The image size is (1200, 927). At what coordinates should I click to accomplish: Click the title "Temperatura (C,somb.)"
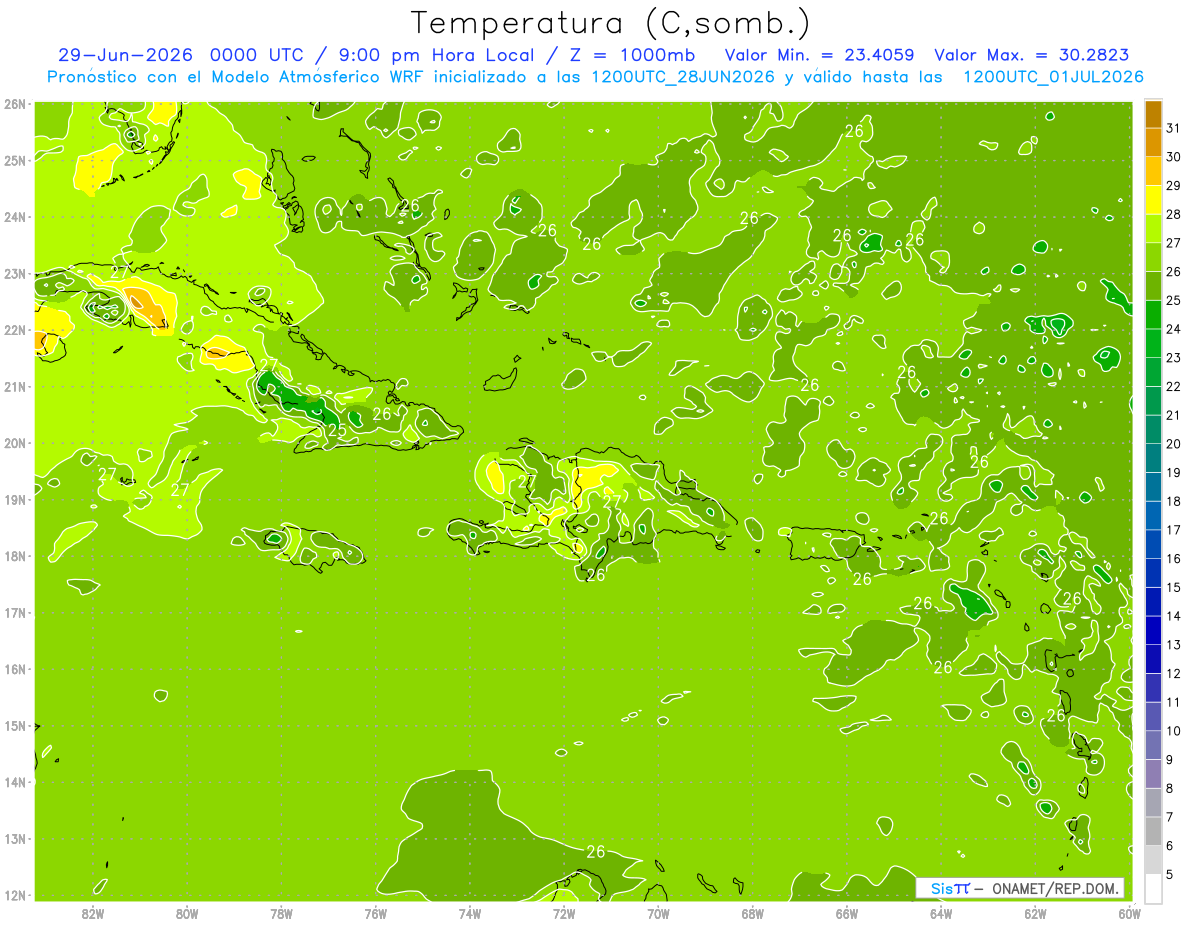coord(610,24)
